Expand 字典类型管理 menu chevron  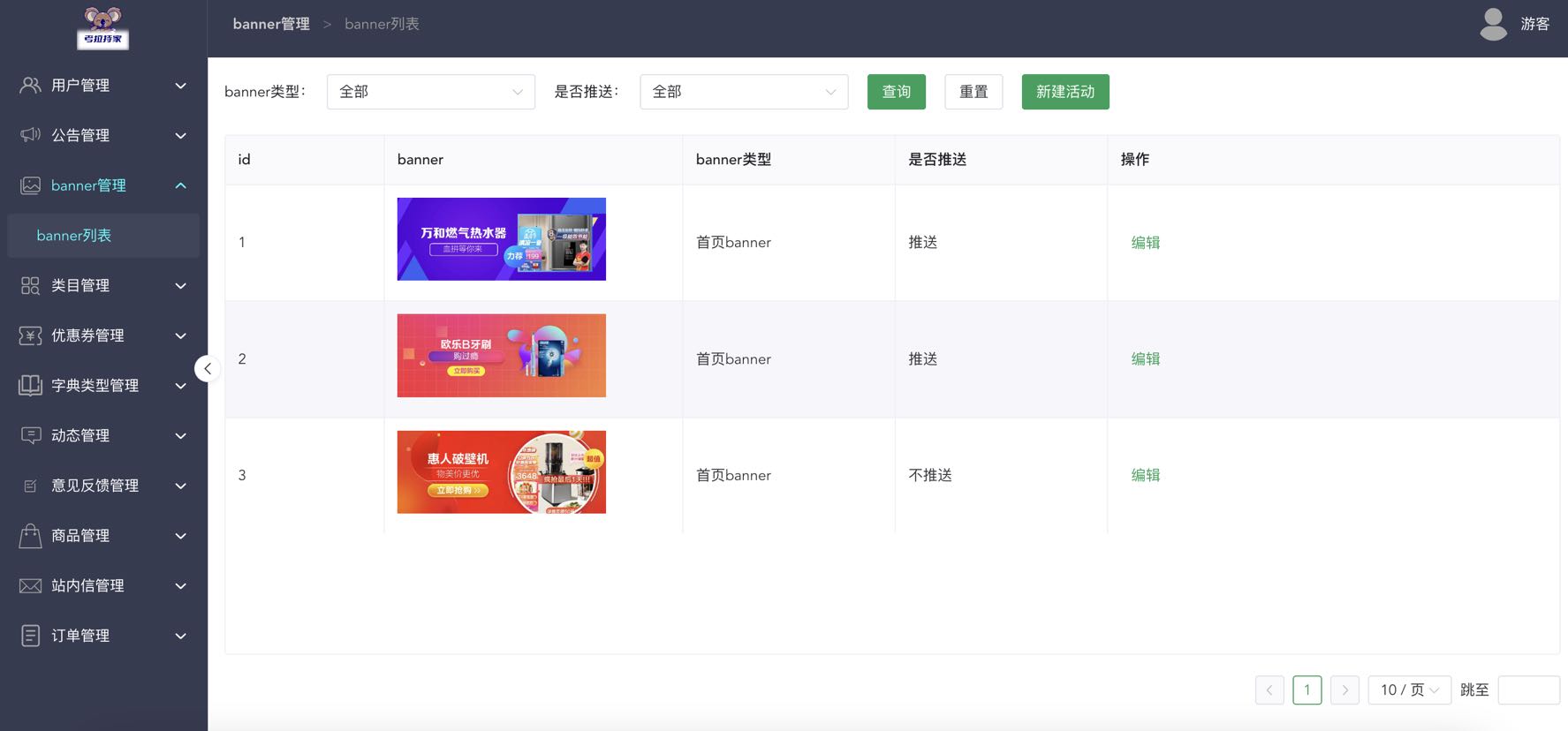pyautogui.click(x=180, y=386)
